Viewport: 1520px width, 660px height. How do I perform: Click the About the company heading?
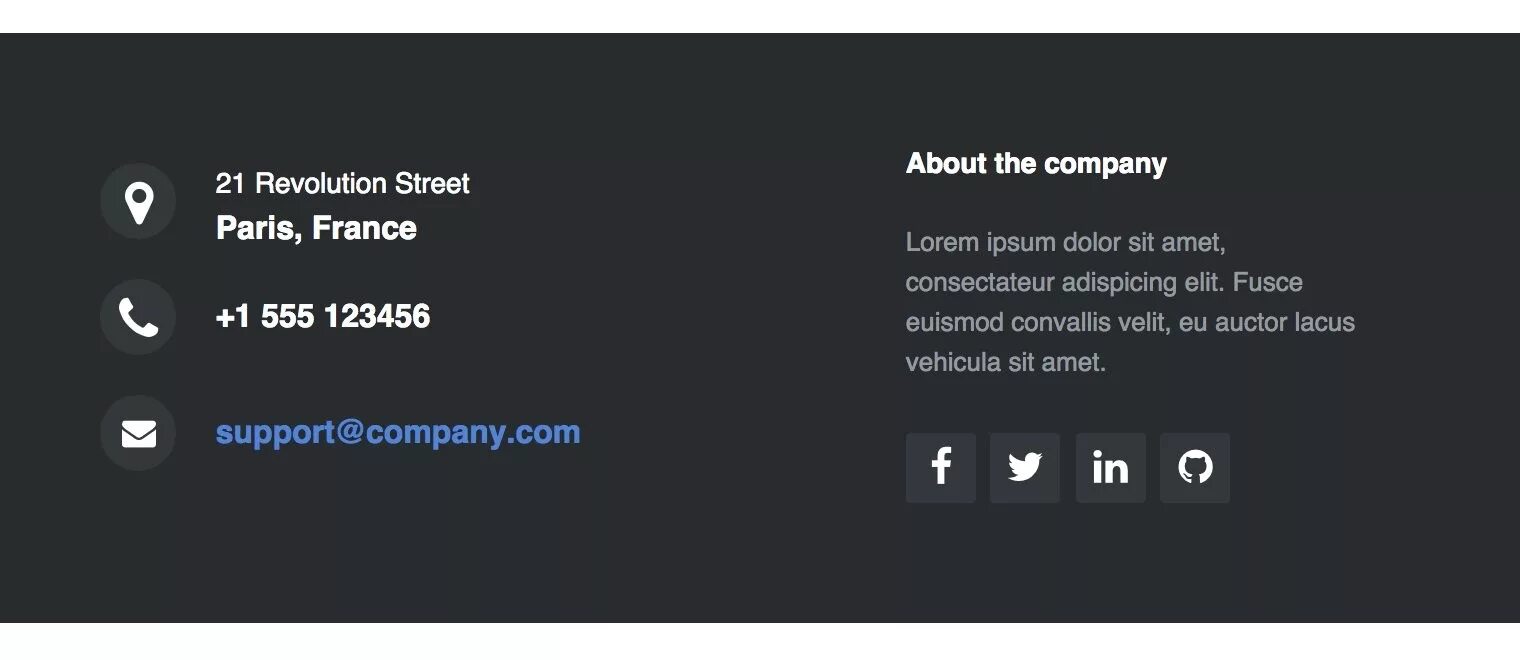[x=1036, y=164]
